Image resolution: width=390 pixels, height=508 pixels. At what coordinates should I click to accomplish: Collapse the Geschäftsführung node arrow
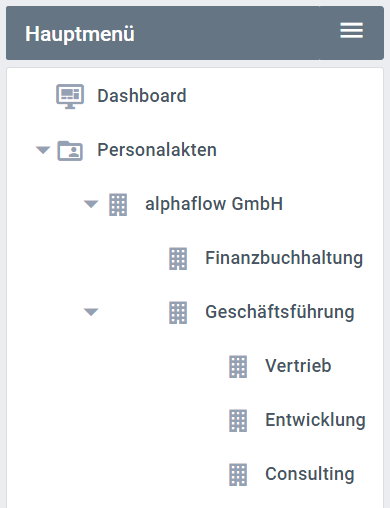coord(91,312)
